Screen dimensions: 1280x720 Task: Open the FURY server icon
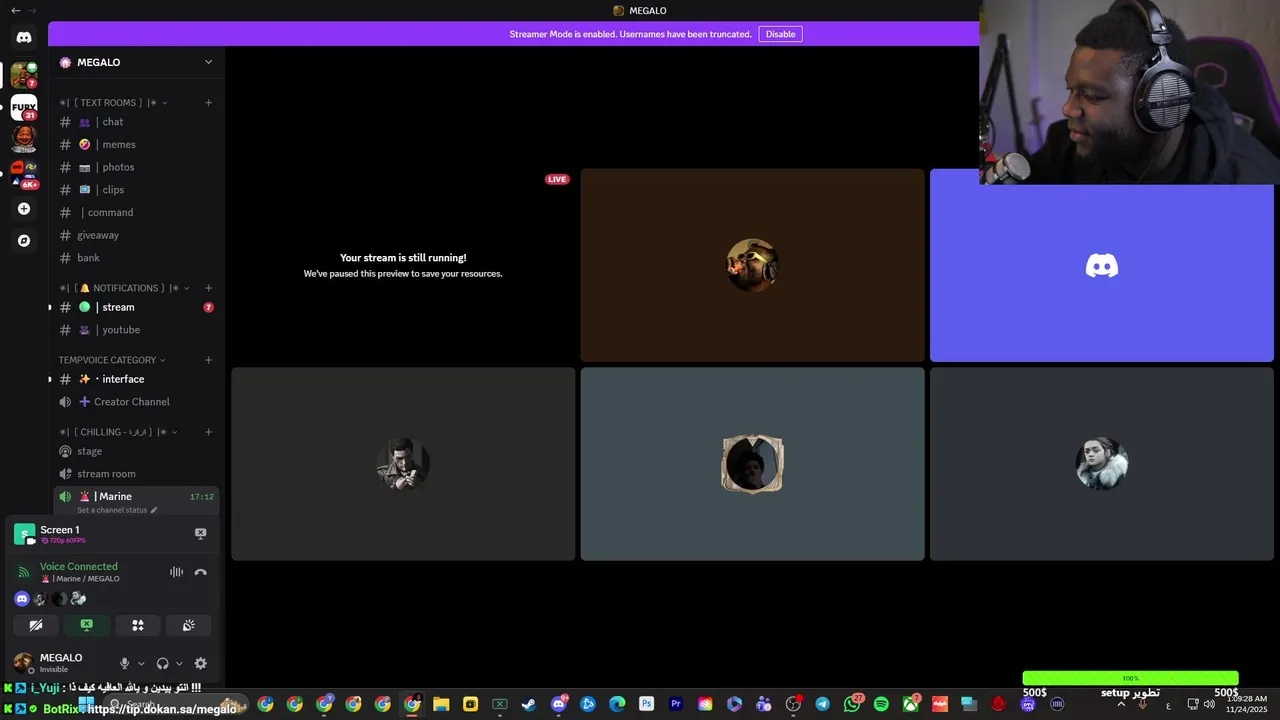coord(24,106)
